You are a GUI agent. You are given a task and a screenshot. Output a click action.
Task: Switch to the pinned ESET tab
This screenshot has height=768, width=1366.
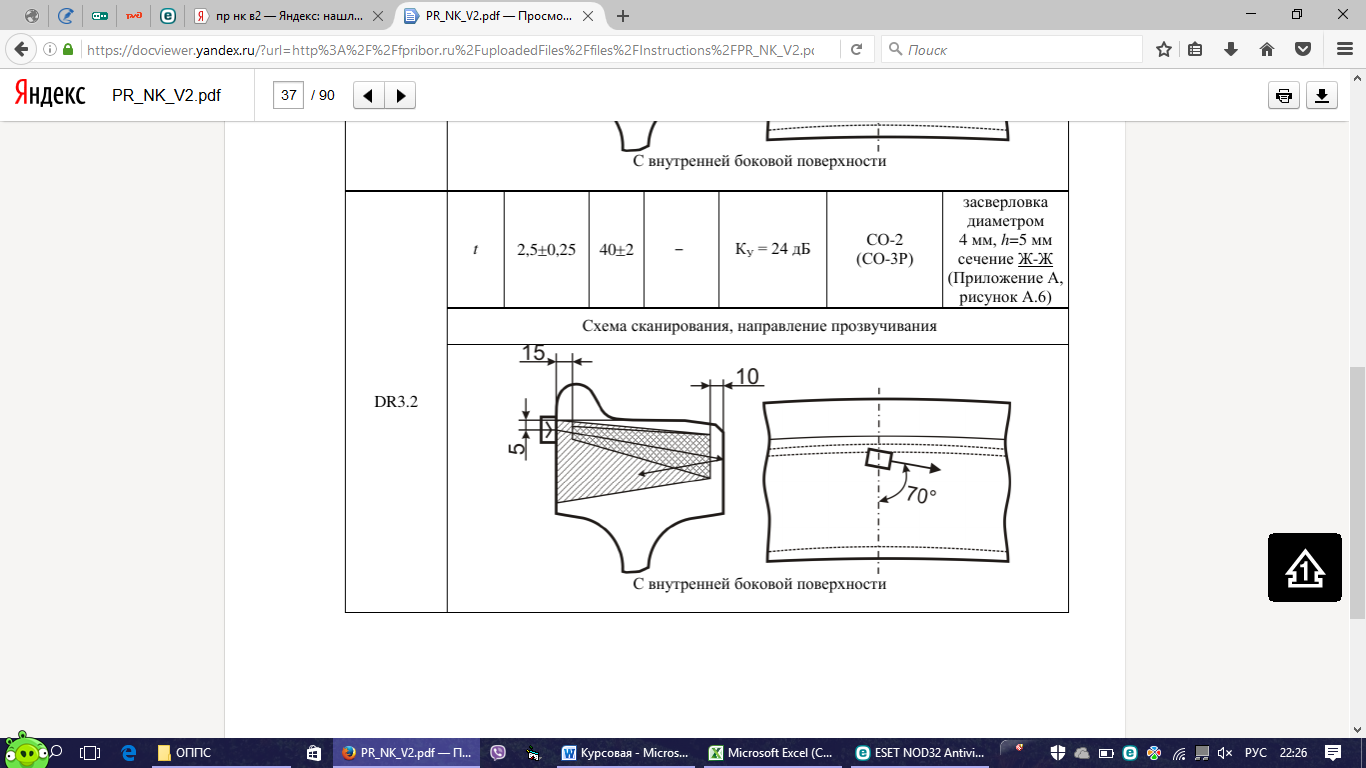pyautogui.click(x=167, y=16)
